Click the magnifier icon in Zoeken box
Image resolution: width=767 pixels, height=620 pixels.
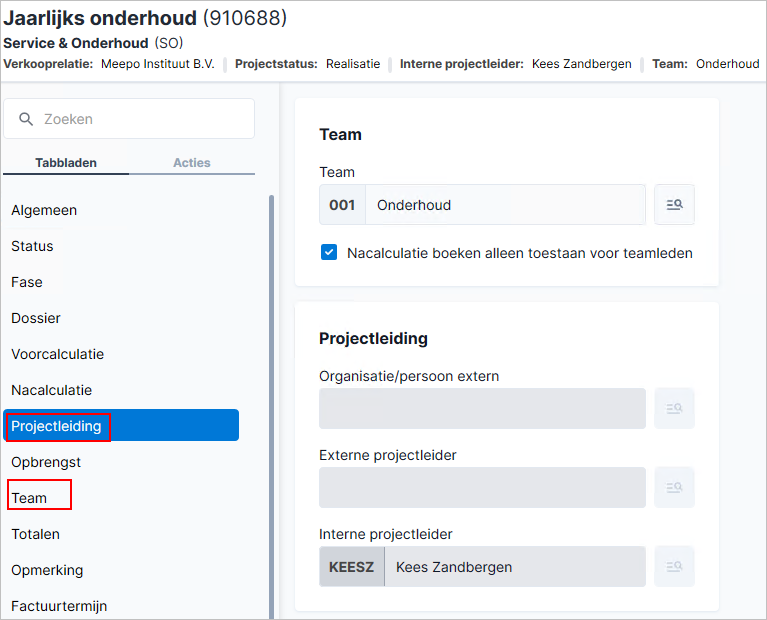26,119
